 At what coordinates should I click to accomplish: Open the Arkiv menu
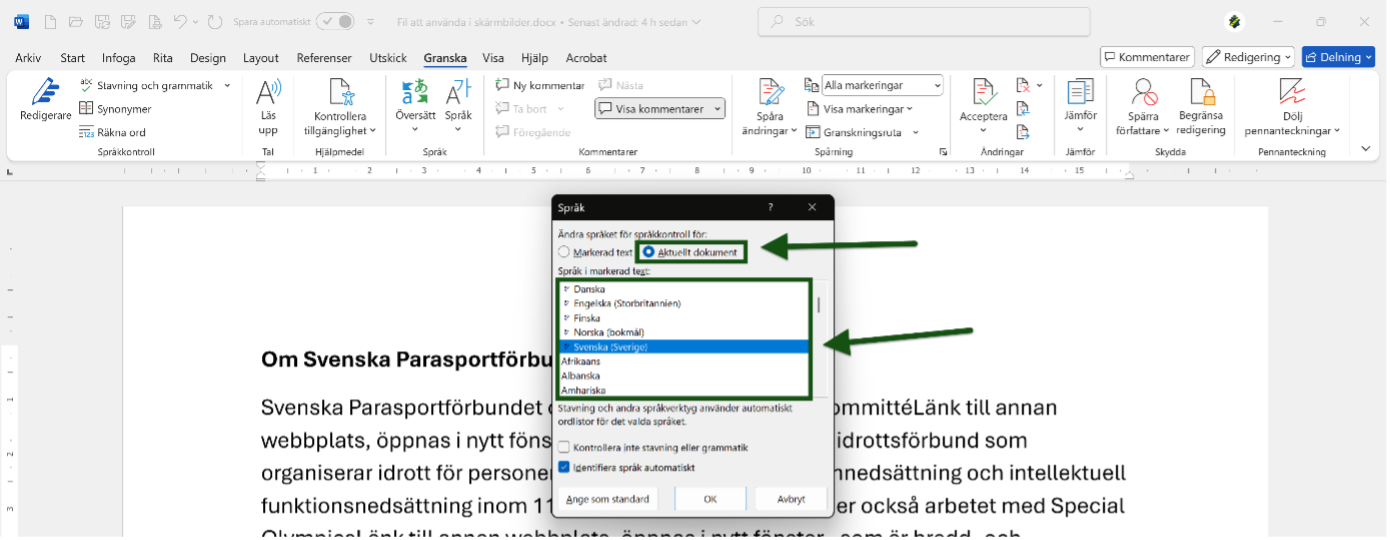(28, 58)
